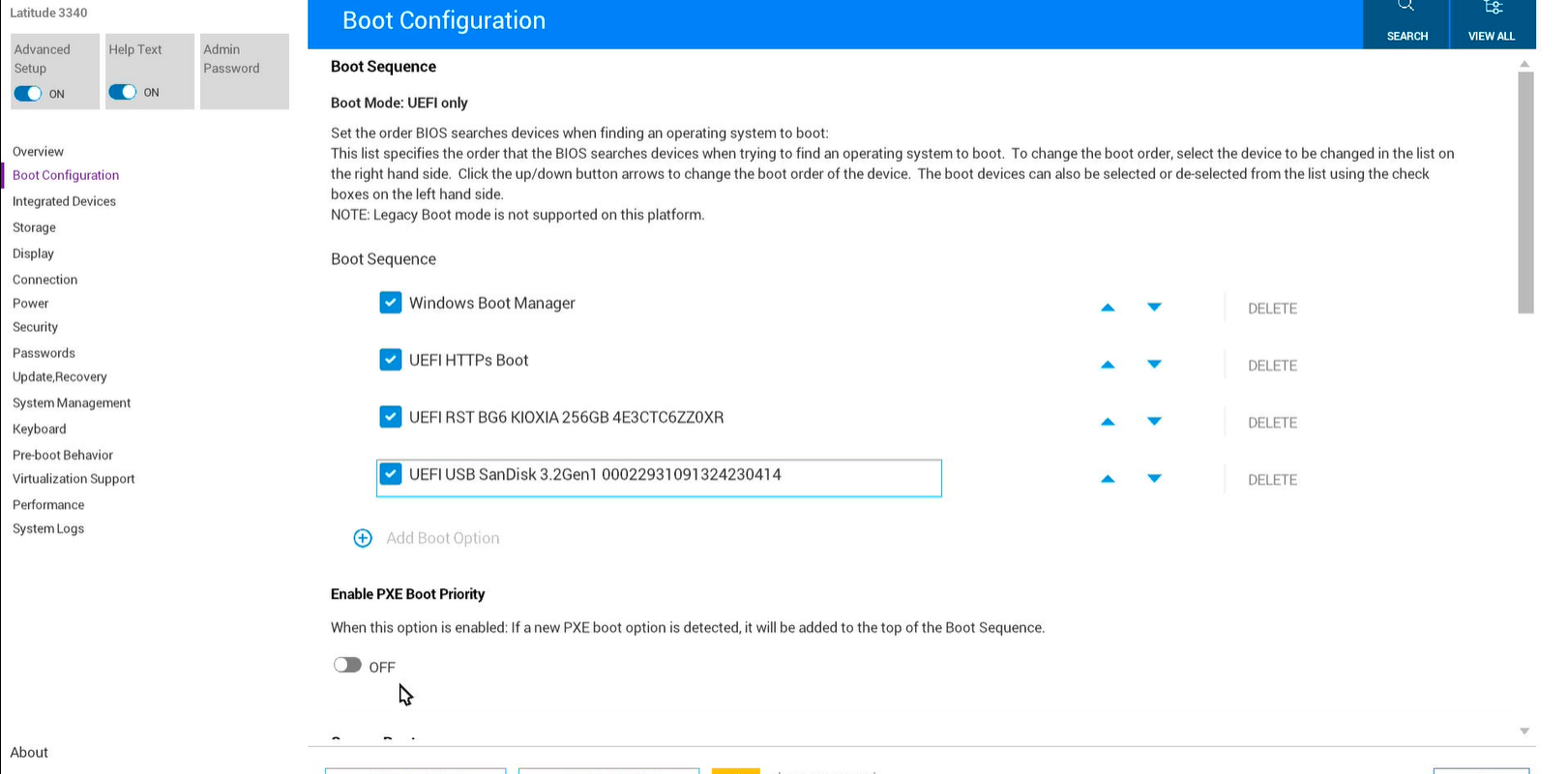1568x774 pixels.
Task: Open the Search tool in header
Action: (x=1406, y=23)
